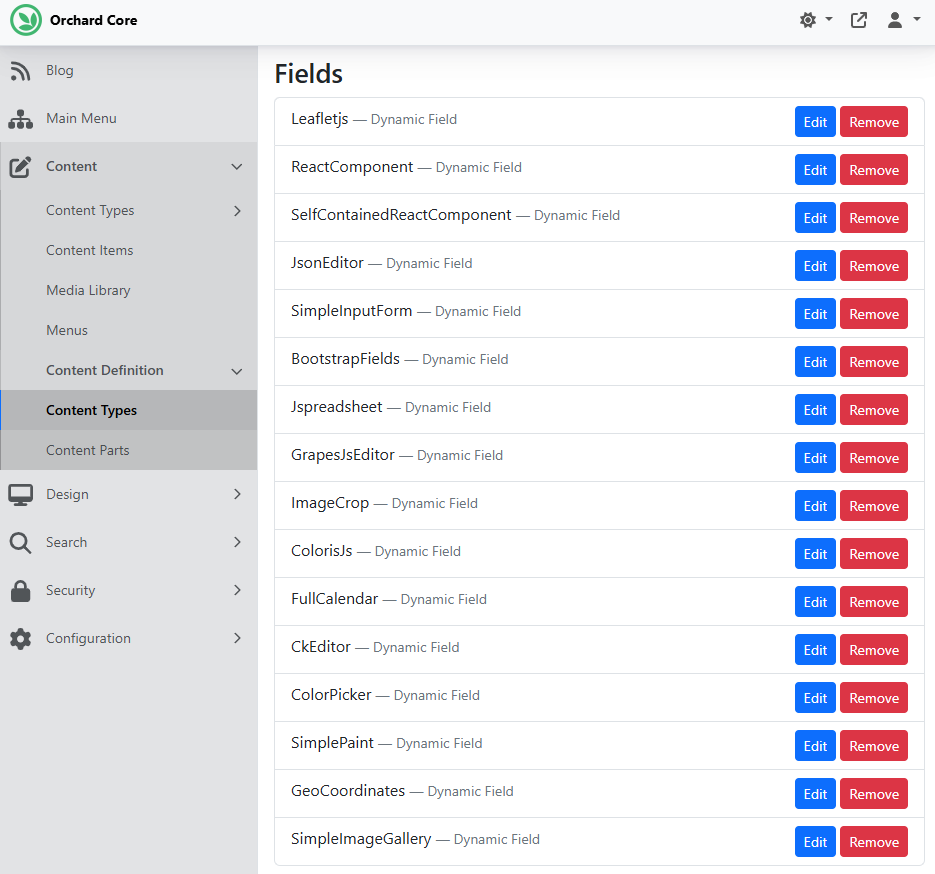Expand the Security menu chevron
The width and height of the screenshot is (935, 874).
[237, 590]
